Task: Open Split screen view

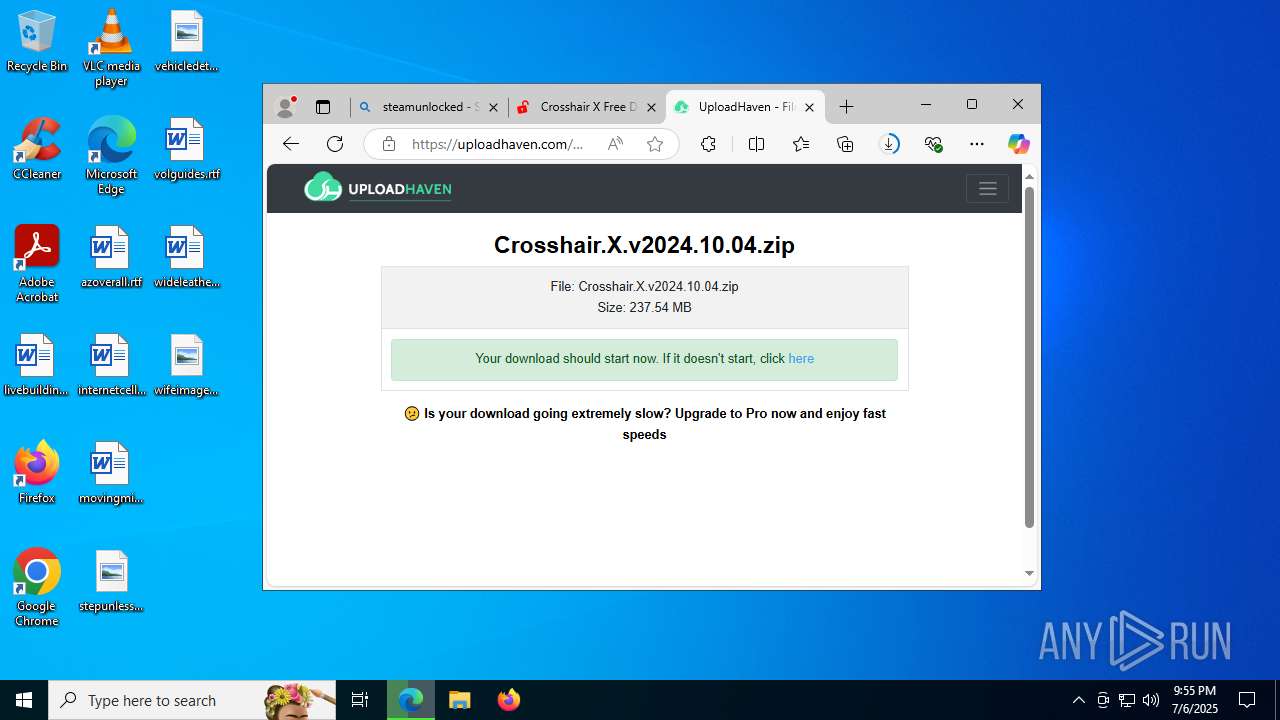Action: click(x=756, y=144)
